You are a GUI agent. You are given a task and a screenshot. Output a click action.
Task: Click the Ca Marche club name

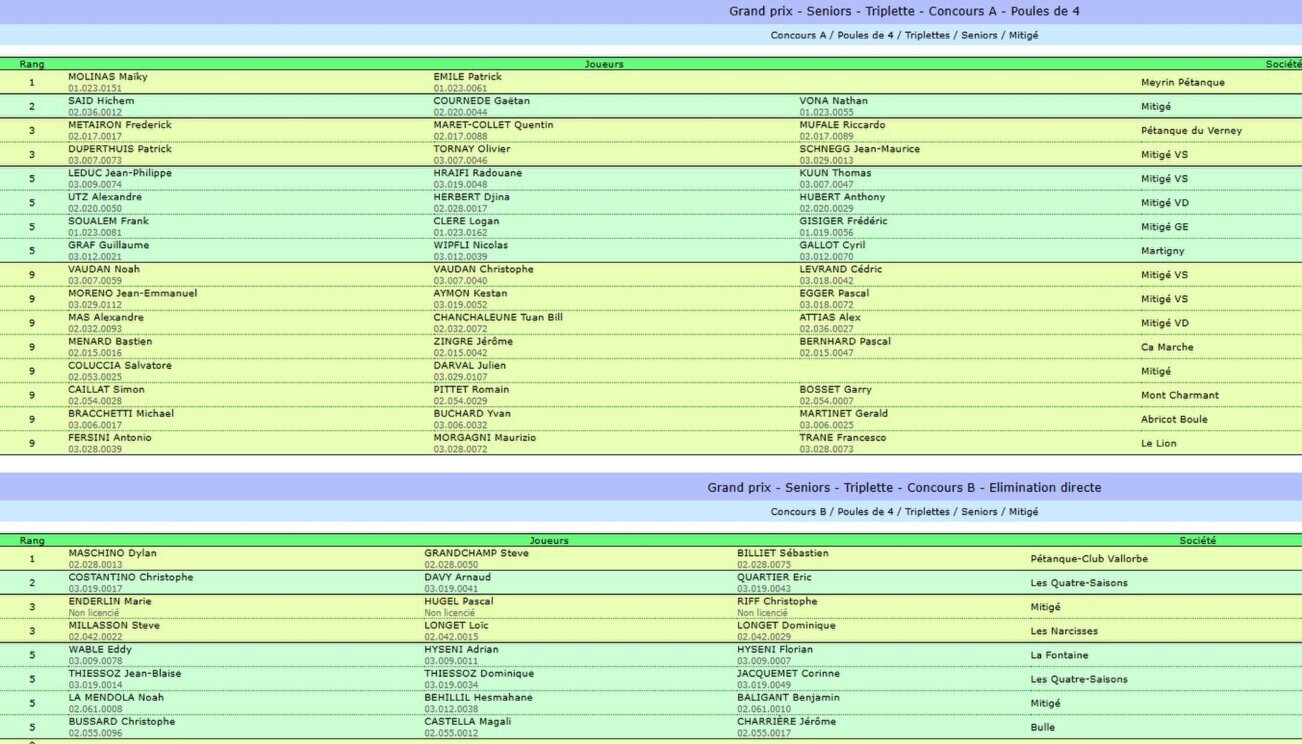point(1167,347)
